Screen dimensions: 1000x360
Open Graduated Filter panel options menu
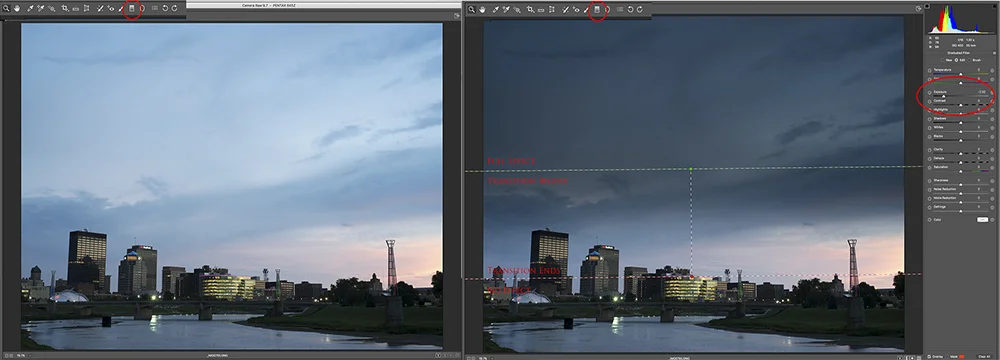pyautogui.click(x=994, y=53)
